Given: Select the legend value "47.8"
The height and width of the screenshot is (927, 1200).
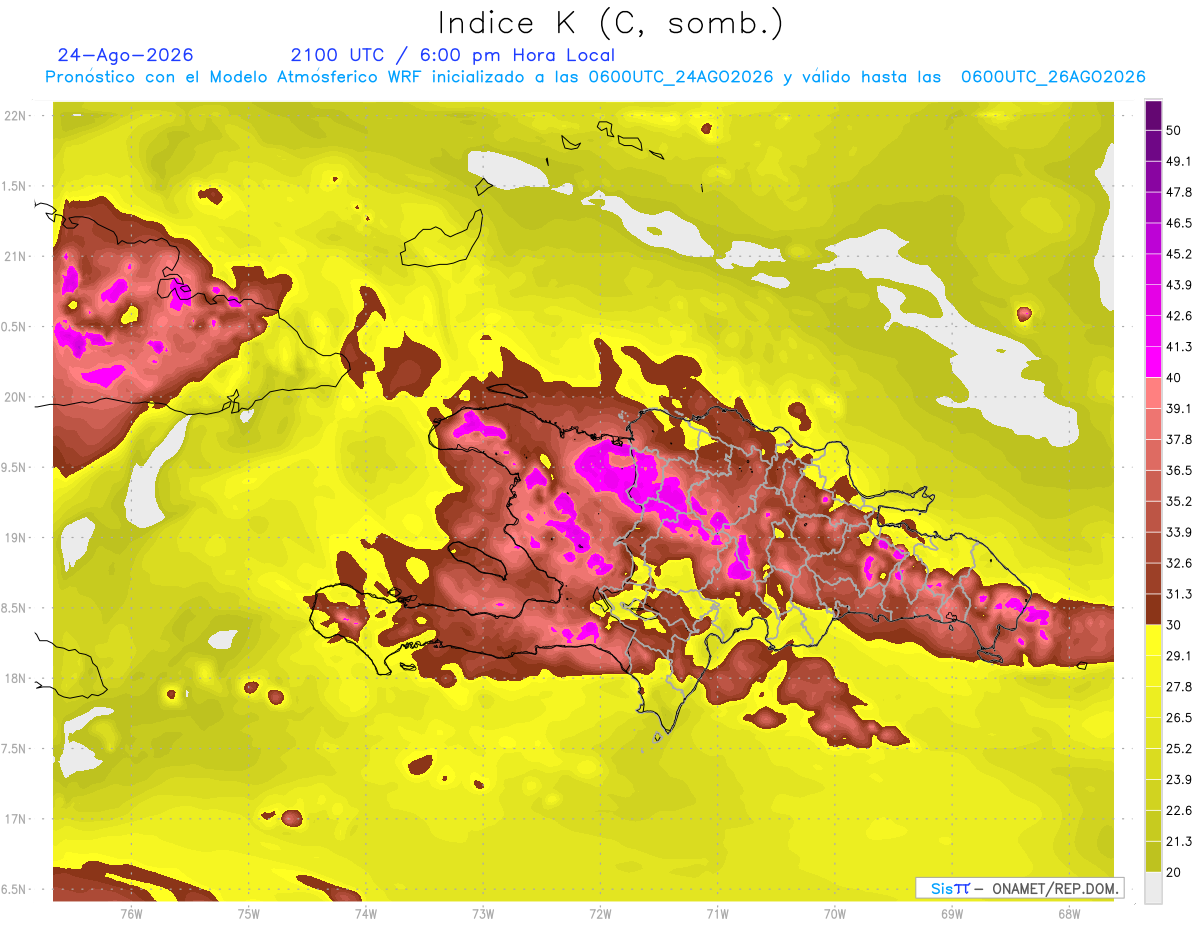Looking at the screenshot, I should (x=1178, y=192).
